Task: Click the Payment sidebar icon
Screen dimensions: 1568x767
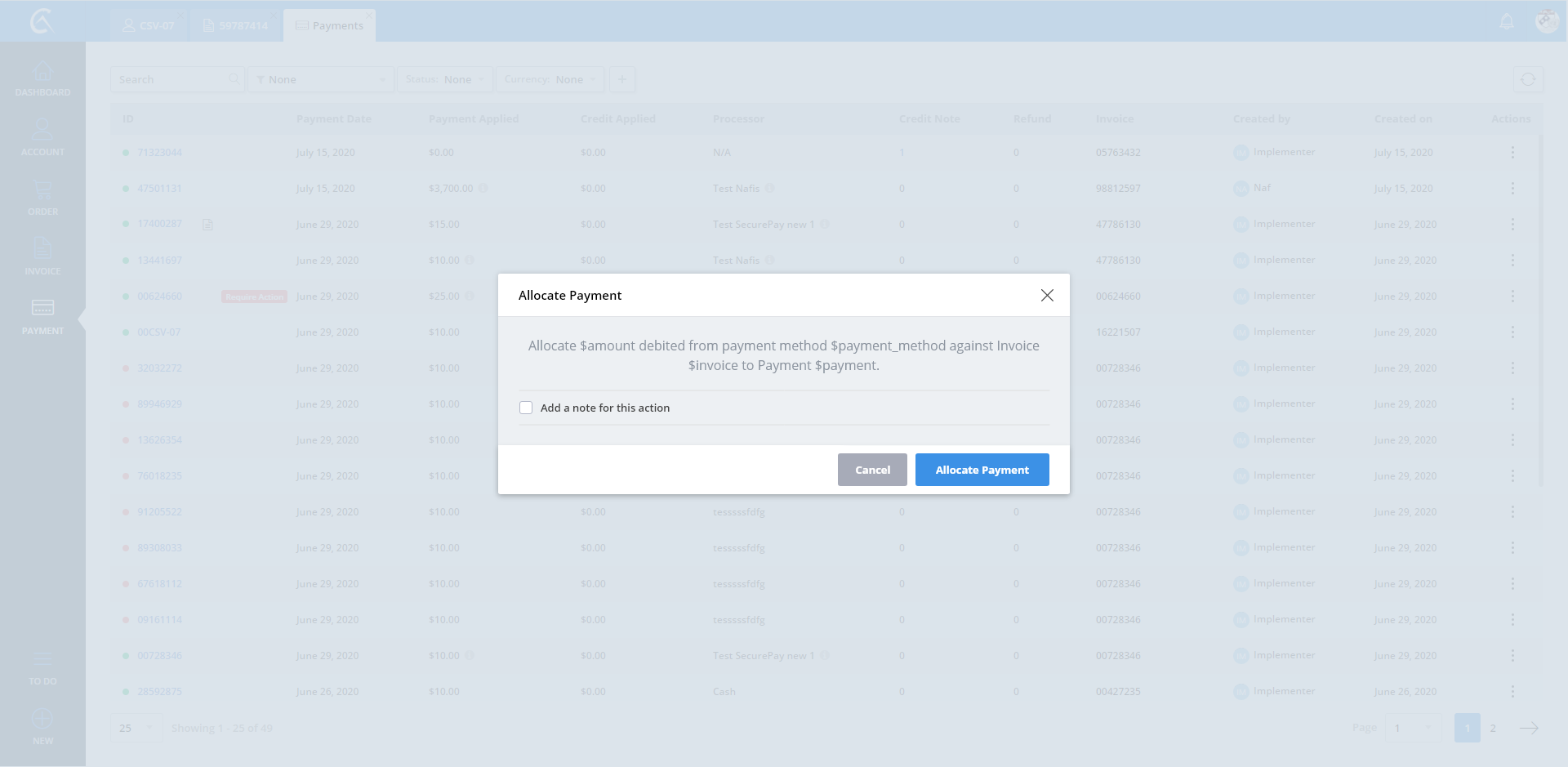Action: click(x=42, y=309)
